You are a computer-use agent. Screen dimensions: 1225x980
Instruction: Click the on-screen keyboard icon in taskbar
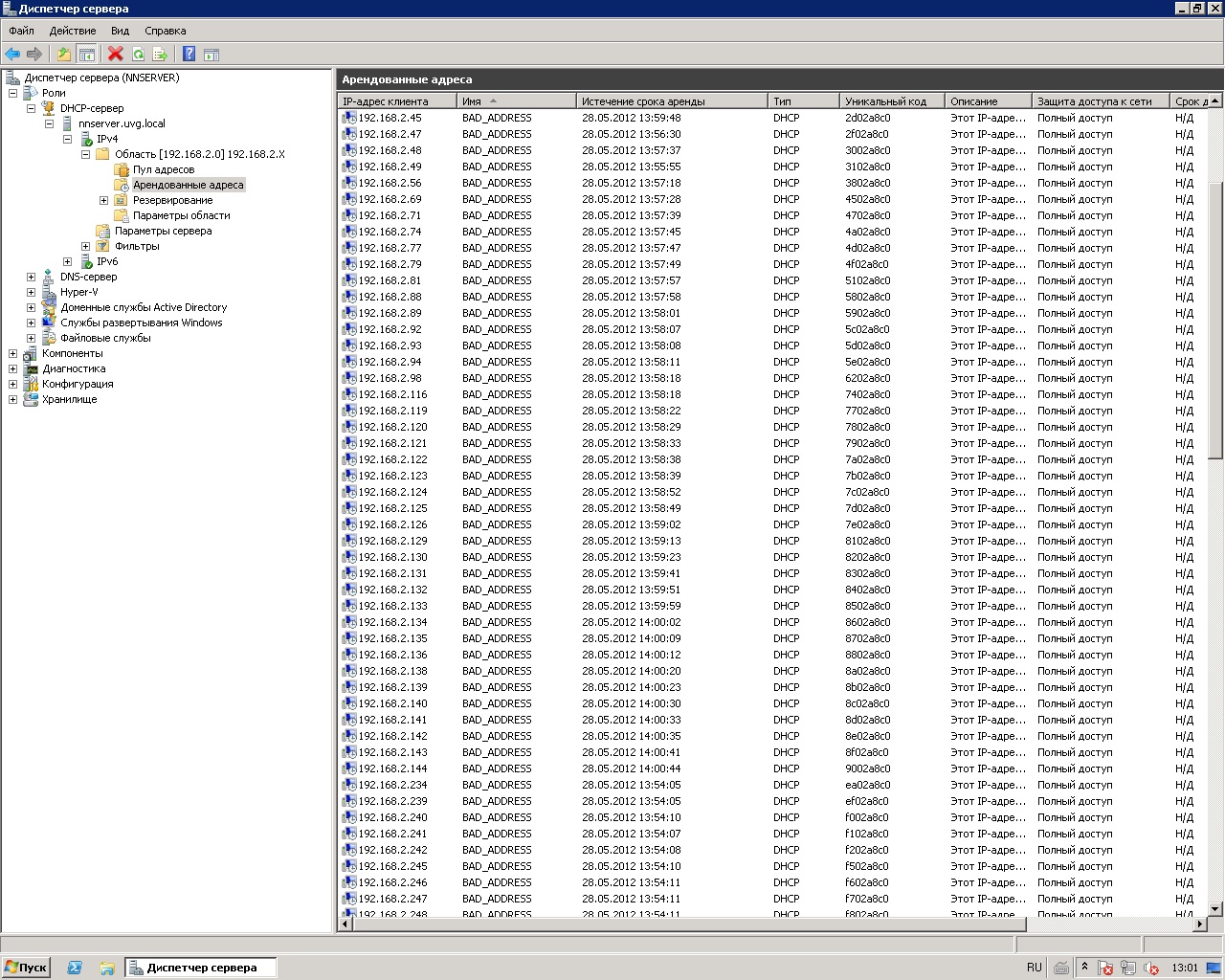pyautogui.click(x=1061, y=968)
